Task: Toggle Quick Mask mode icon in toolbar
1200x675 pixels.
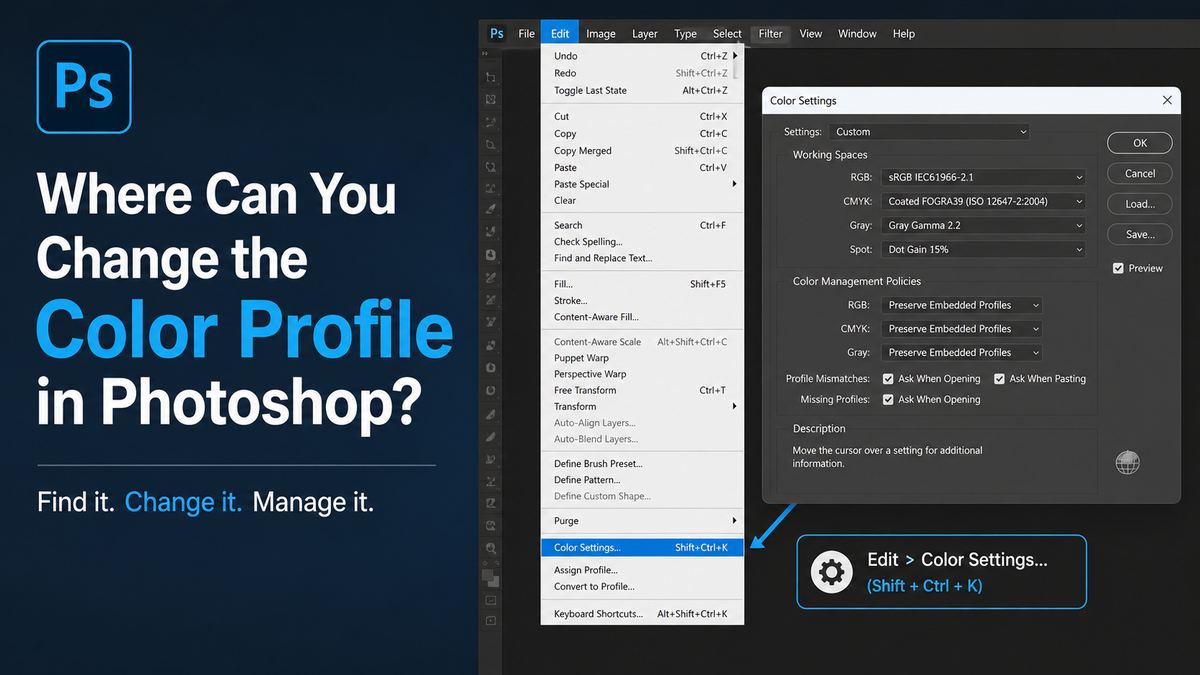Action: point(490,600)
